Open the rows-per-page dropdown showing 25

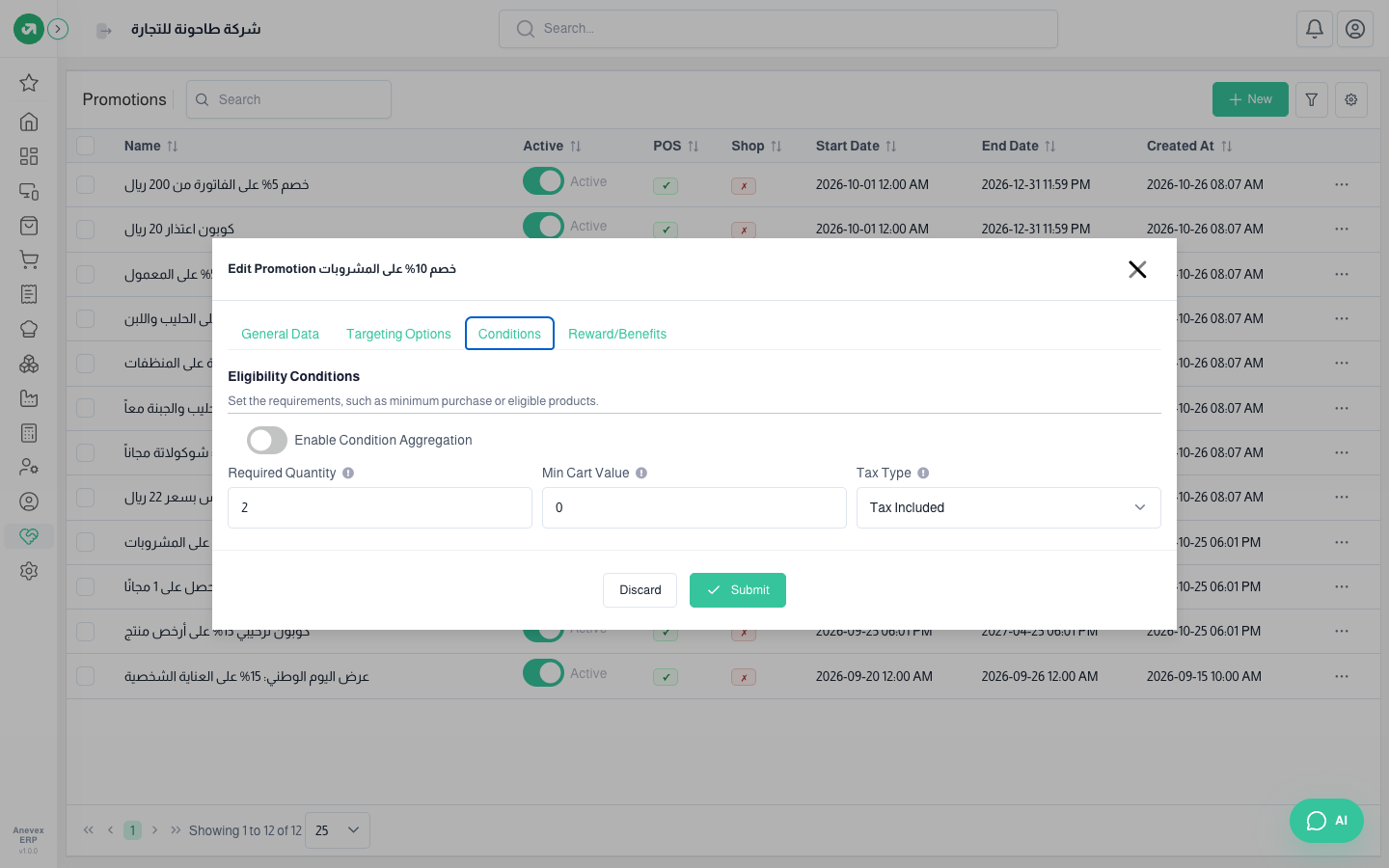pyautogui.click(x=338, y=830)
